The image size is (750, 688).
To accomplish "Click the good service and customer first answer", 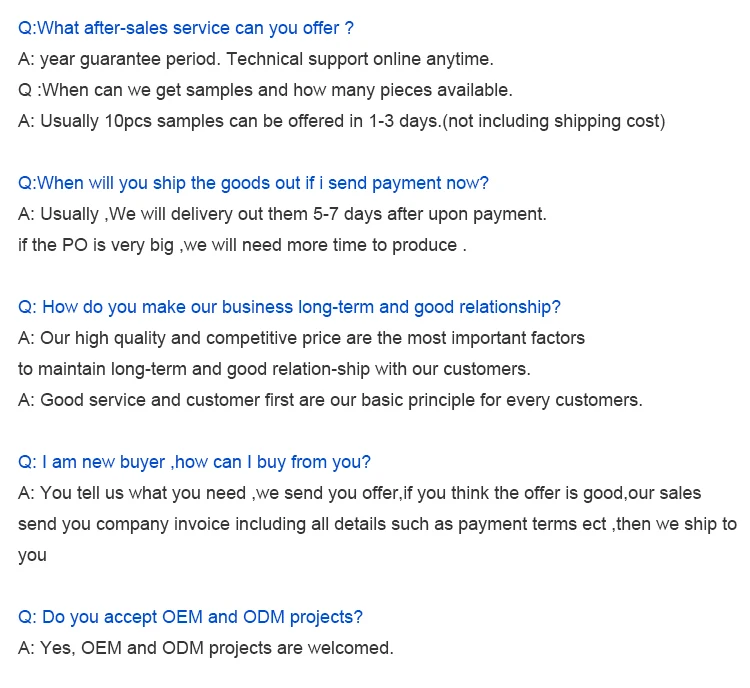I will pos(330,400).
